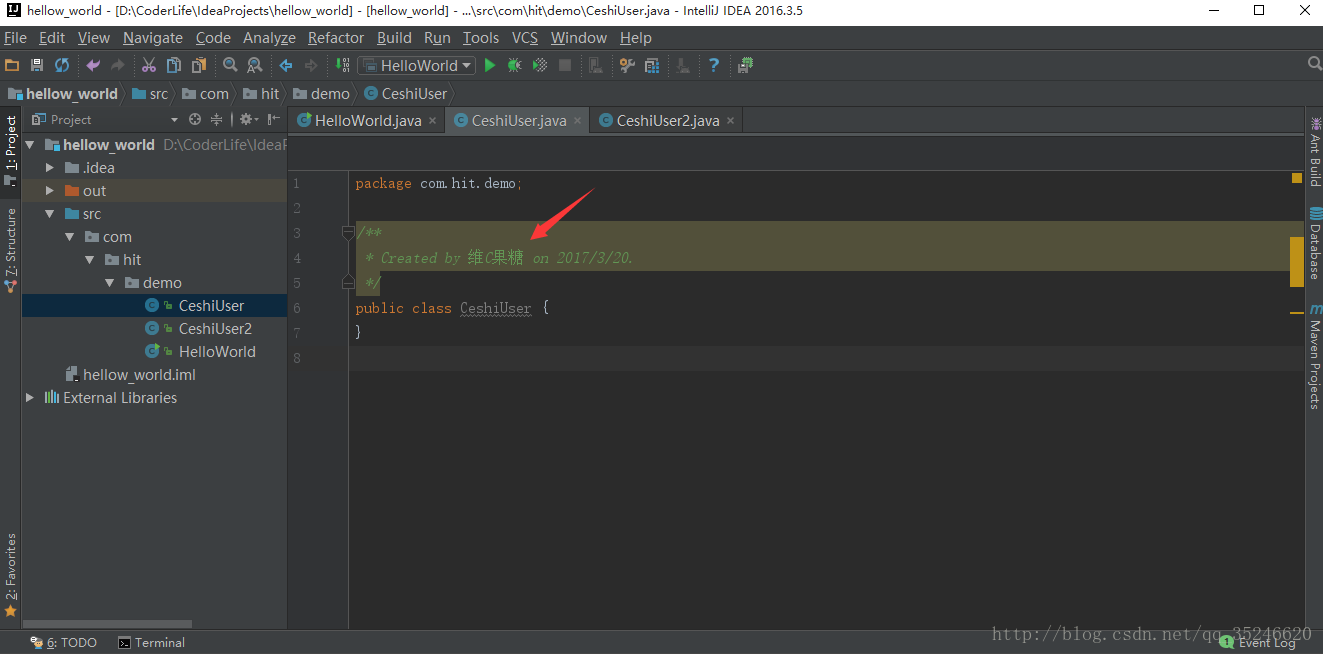The width and height of the screenshot is (1323, 654).
Task: Click the Synchronize refresh icon
Action: (62, 65)
